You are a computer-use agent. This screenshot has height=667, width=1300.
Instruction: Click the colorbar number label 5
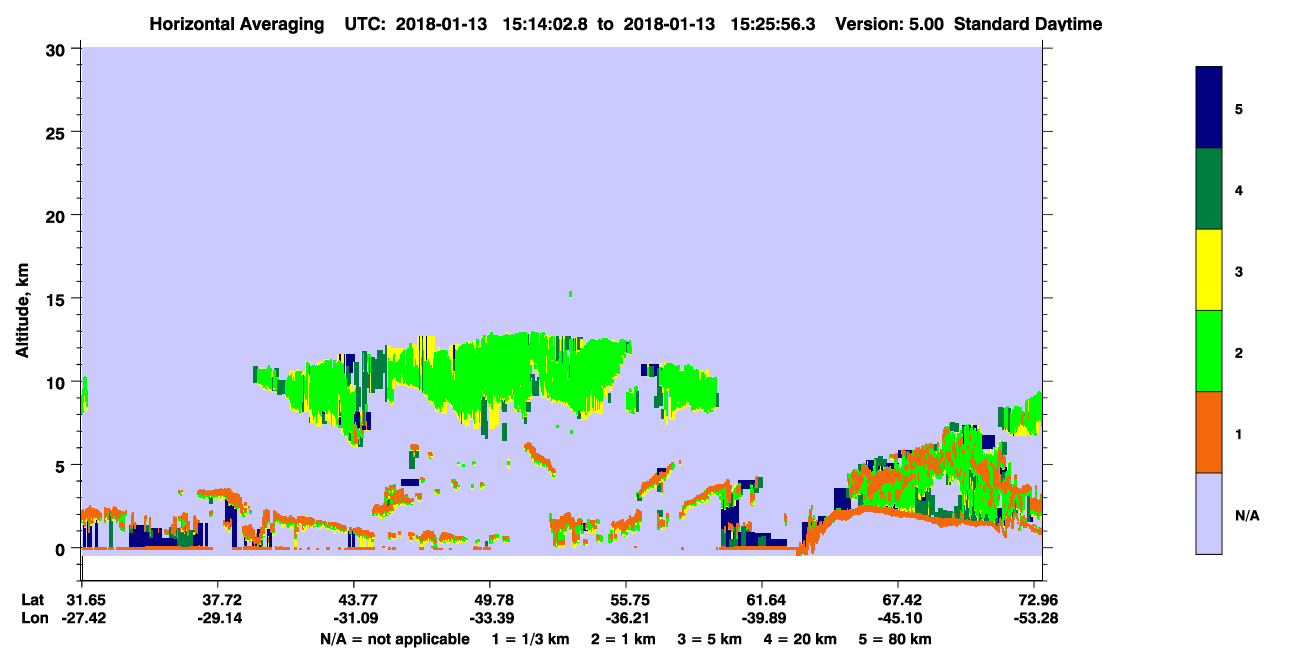pos(1239,109)
